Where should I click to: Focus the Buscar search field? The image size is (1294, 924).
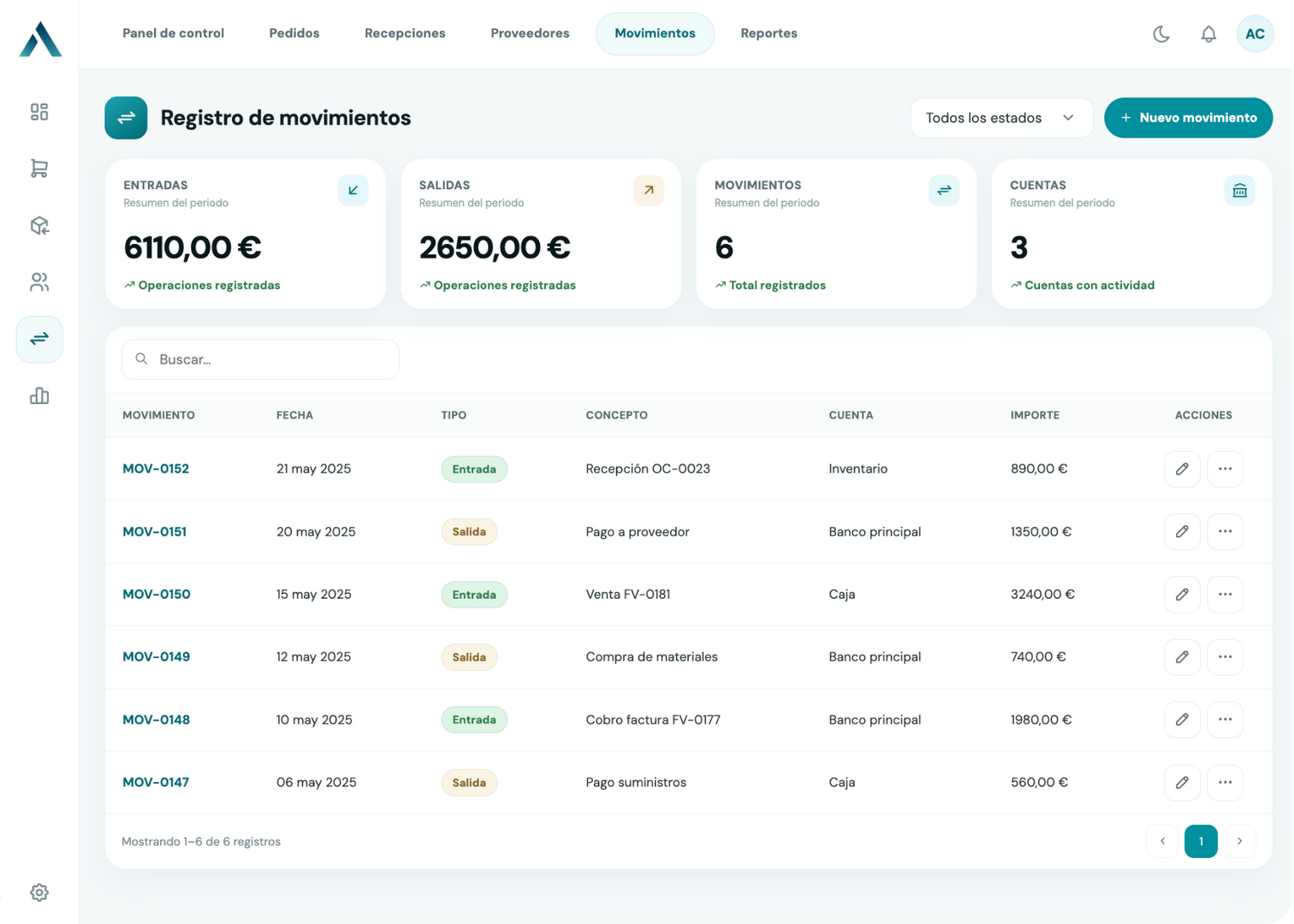point(260,359)
